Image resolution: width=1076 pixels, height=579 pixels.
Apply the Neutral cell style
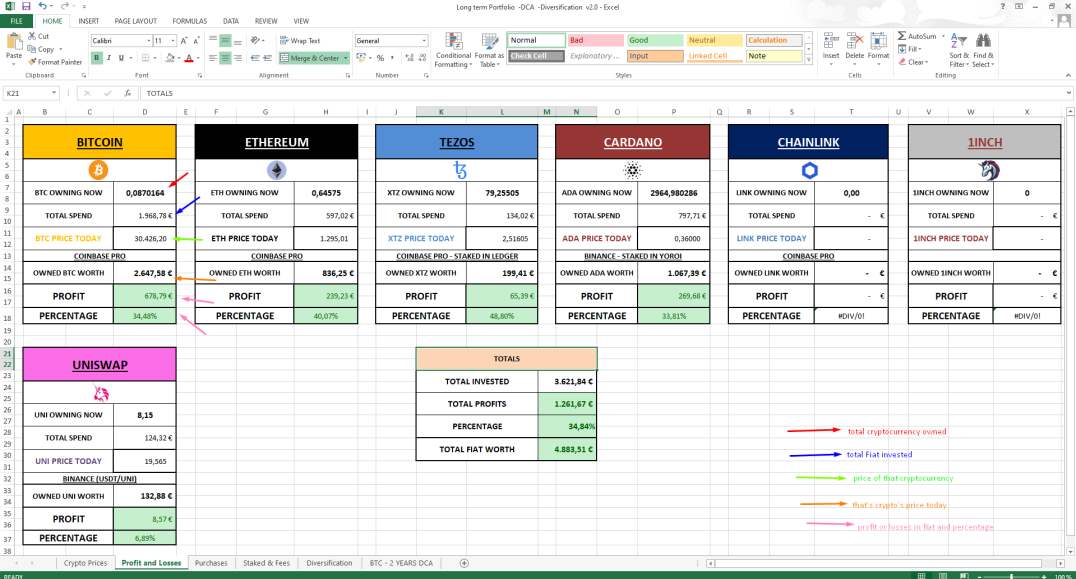pos(714,40)
